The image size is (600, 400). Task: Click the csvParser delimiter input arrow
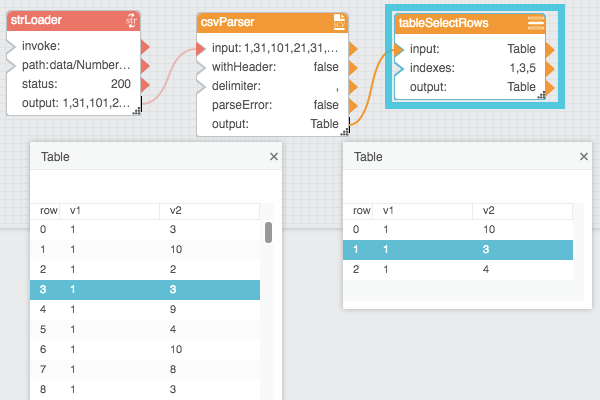(201, 86)
